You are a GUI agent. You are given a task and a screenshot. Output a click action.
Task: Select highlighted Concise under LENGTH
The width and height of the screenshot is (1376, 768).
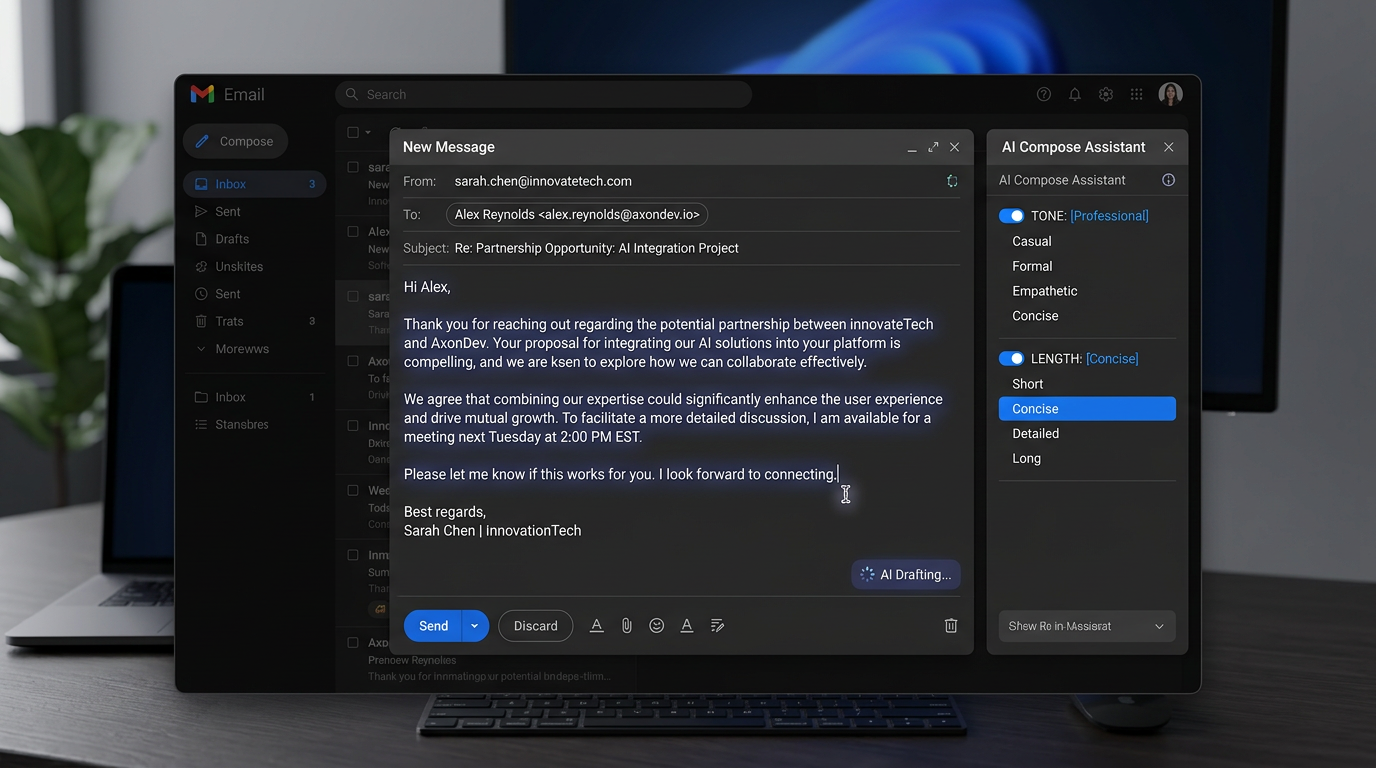point(1087,409)
